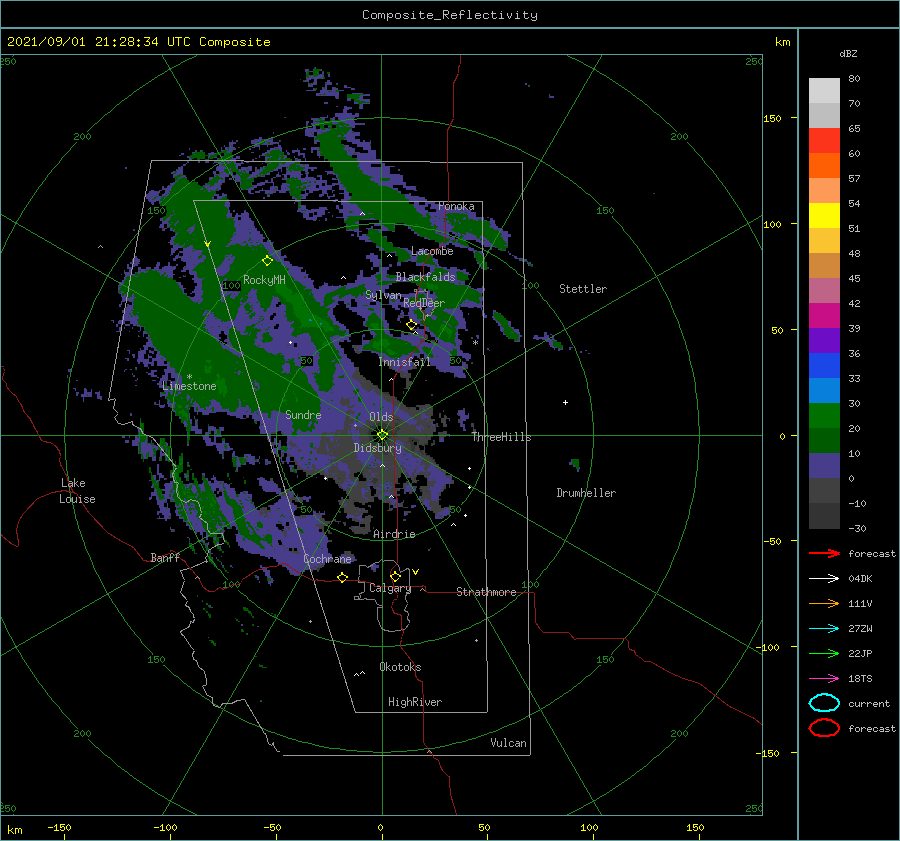Viewport: 900px width, 841px height.
Task: Click the RedDeer city label
Action: tap(424, 303)
